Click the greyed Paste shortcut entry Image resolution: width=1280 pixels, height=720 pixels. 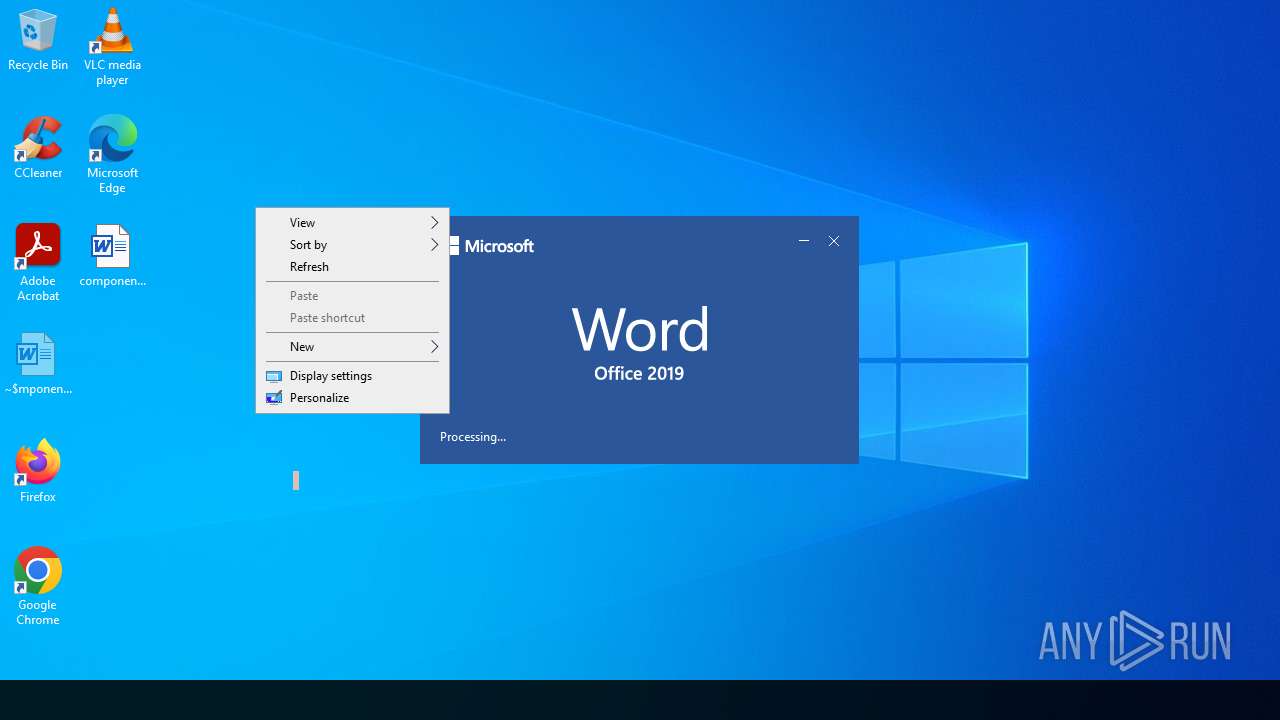pos(352,318)
